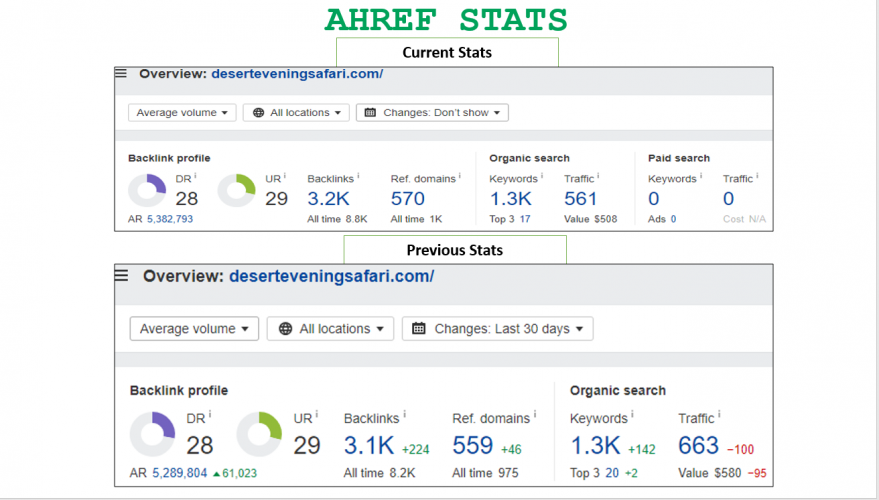879x500 pixels.
Task: Open organic Keywords count 1.3K in Current Stats
Action: pyautogui.click(x=511, y=198)
